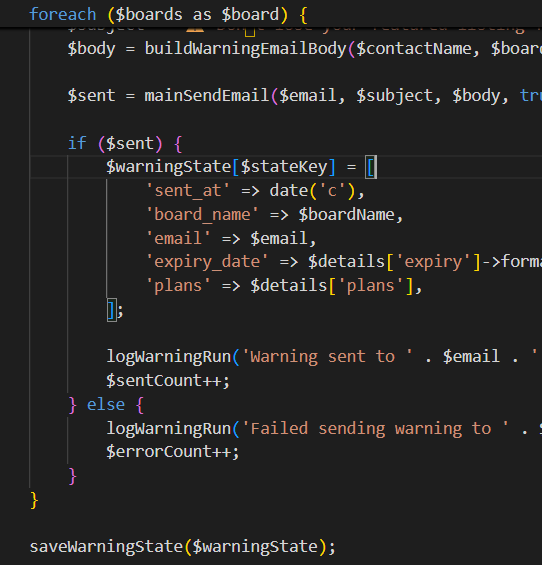This screenshot has width=542, height=565.
Task: Click 'saveWarningState' function call
Action: click(x=106, y=547)
